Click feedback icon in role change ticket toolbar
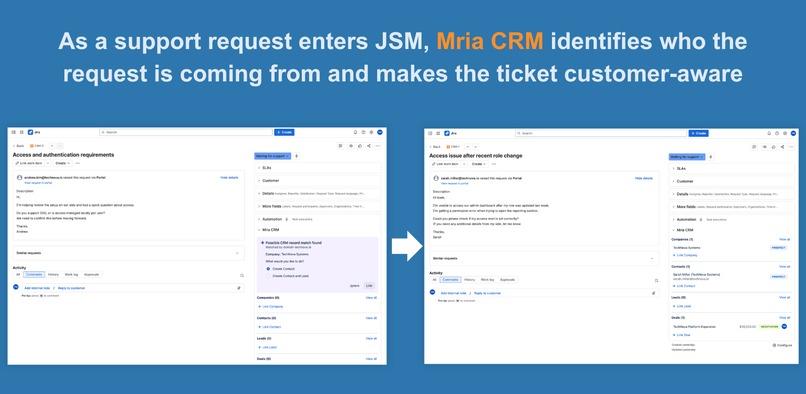Viewport: 806px width, 394px height. [x=754, y=147]
